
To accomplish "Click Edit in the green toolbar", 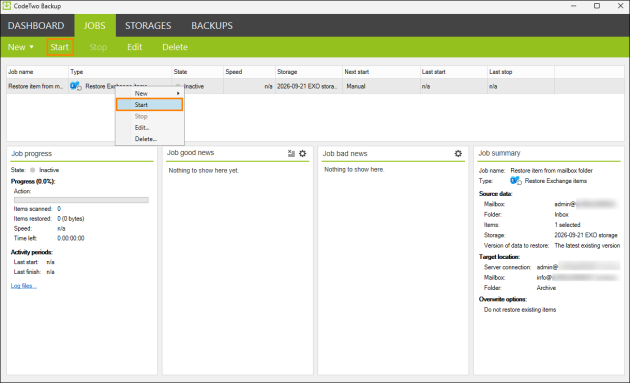I will click(x=135, y=47).
